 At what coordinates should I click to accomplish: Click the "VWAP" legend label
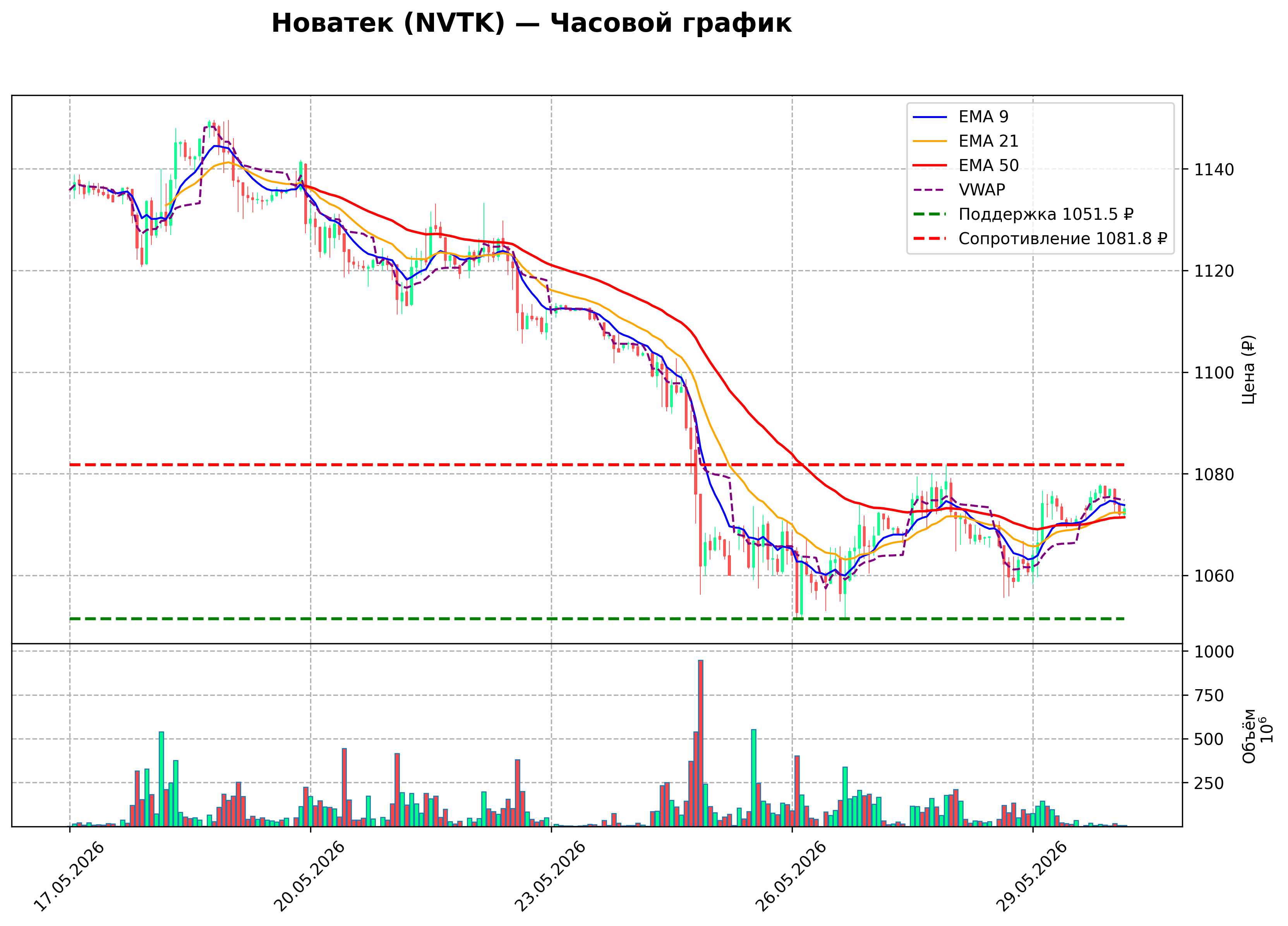pyautogui.click(x=982, y=190)
